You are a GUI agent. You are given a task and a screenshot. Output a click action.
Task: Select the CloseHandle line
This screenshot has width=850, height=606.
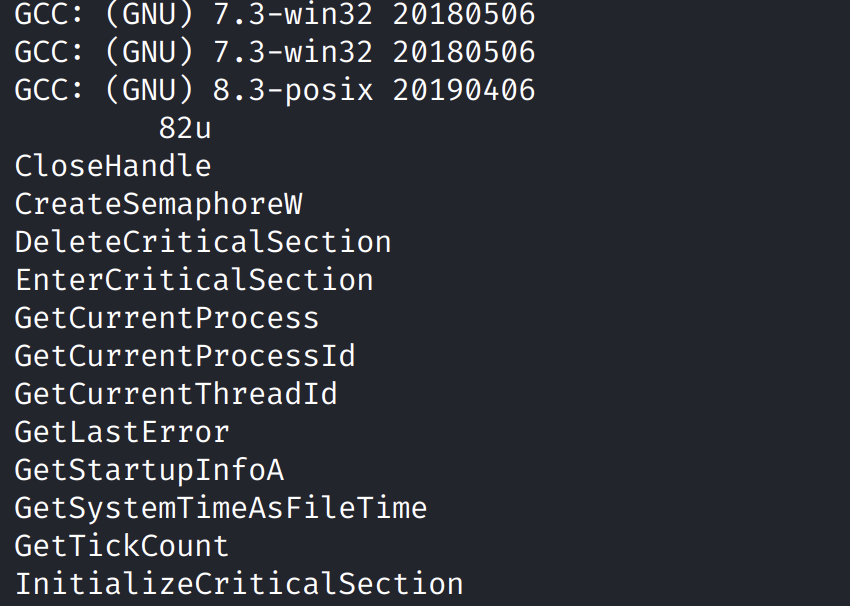113,166
